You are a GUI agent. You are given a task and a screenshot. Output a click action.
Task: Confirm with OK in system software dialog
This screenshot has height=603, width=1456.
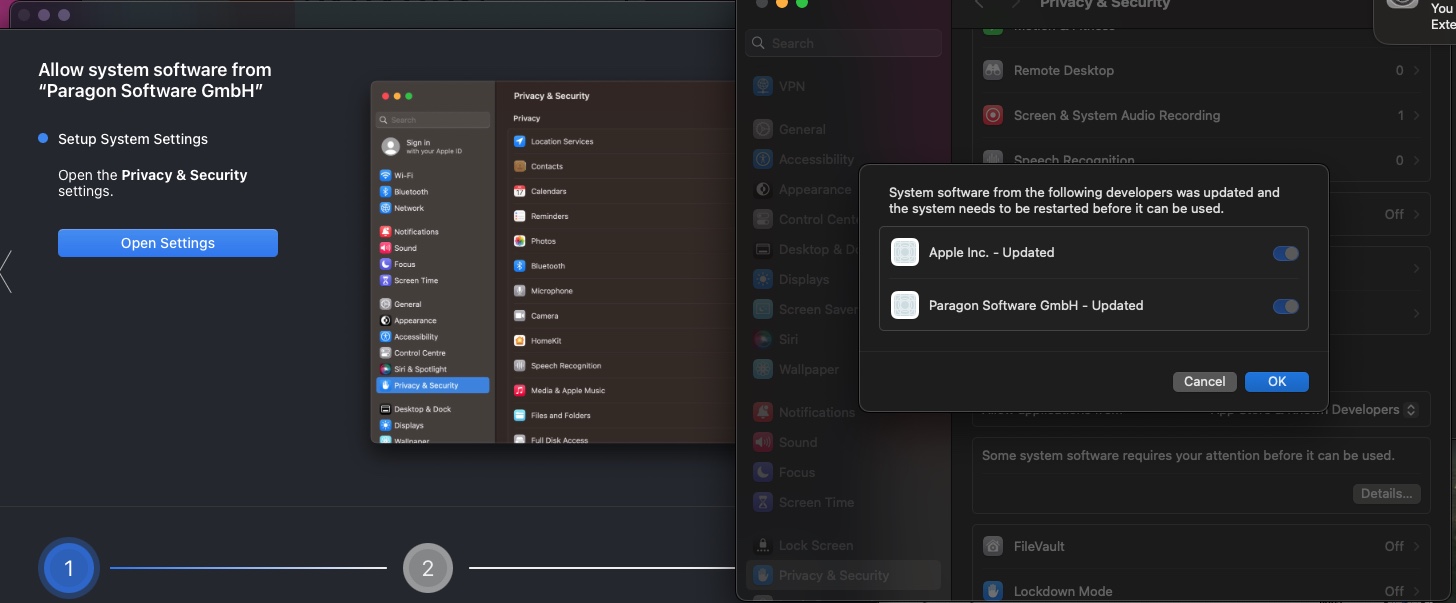[x=1277, y=381]
